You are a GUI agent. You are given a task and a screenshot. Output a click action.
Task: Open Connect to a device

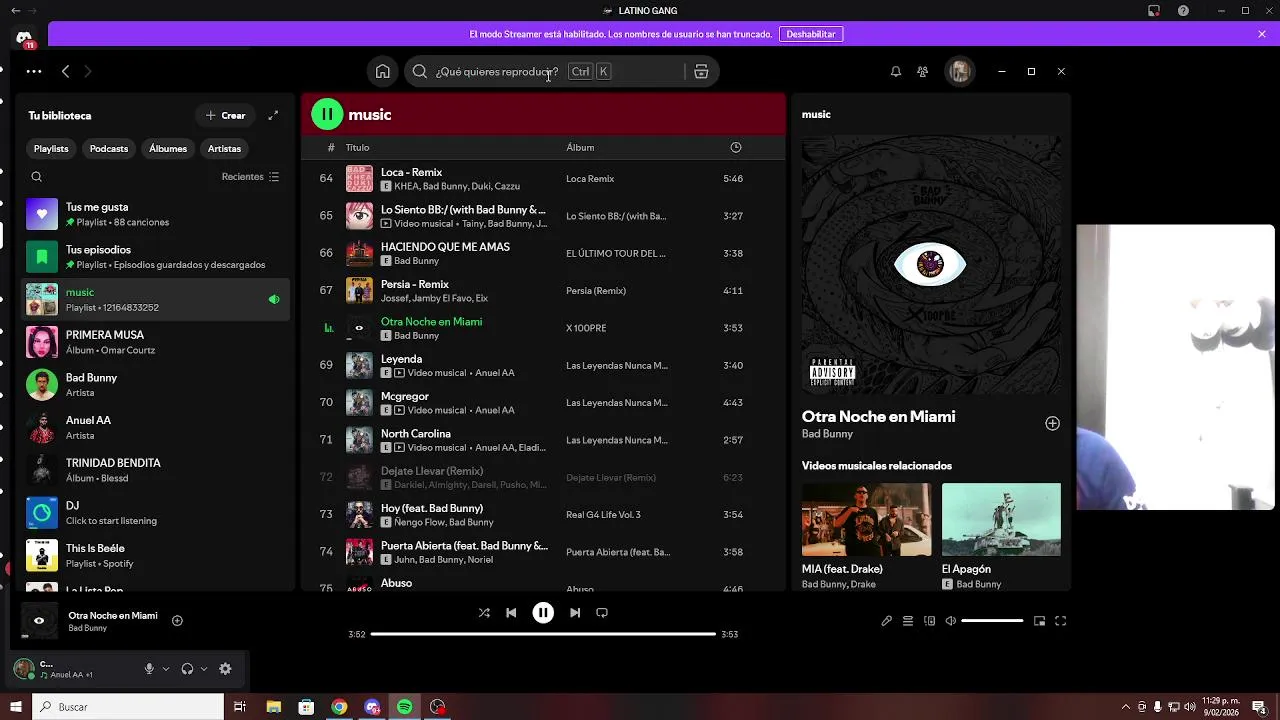929,621
